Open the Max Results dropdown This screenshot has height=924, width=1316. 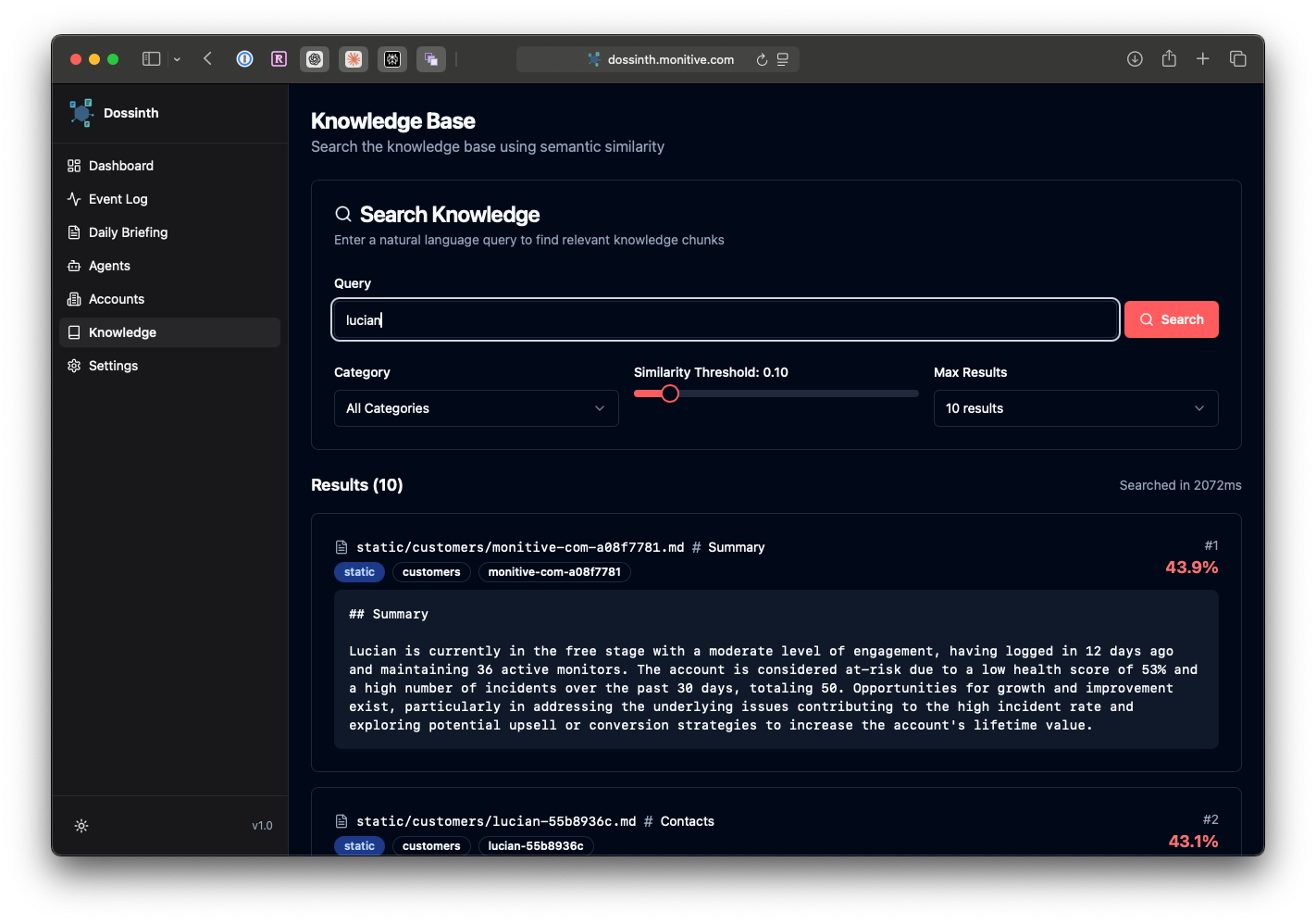pos(1075,408)
